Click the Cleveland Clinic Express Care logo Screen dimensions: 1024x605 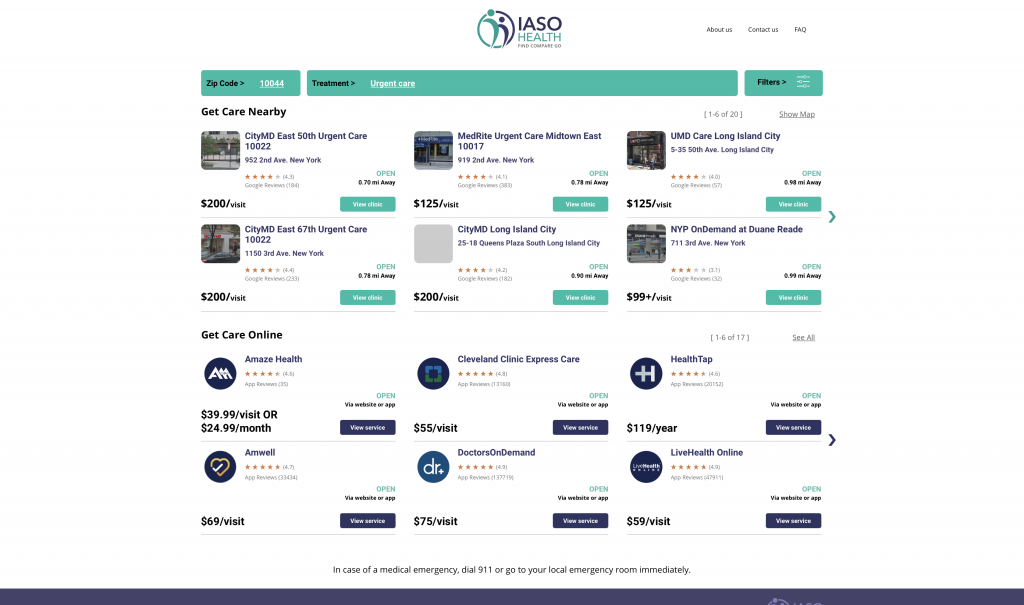click(x=433, y=374)
